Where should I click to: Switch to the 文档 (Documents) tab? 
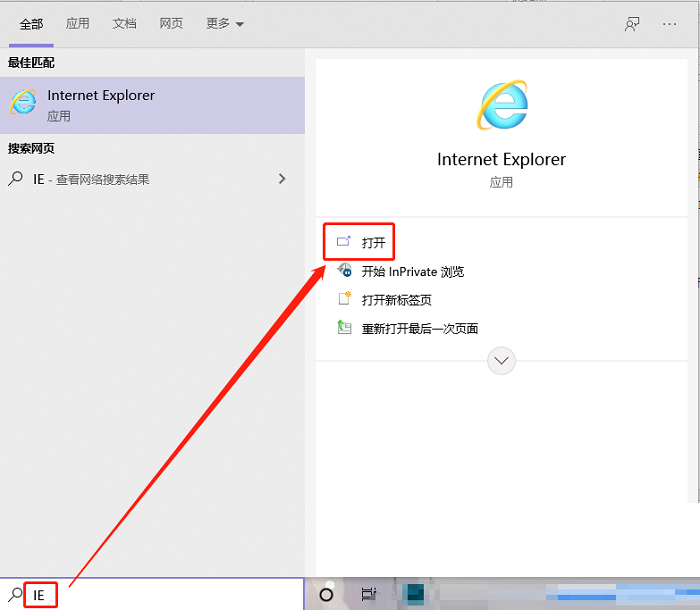click(x=125, y=24)
